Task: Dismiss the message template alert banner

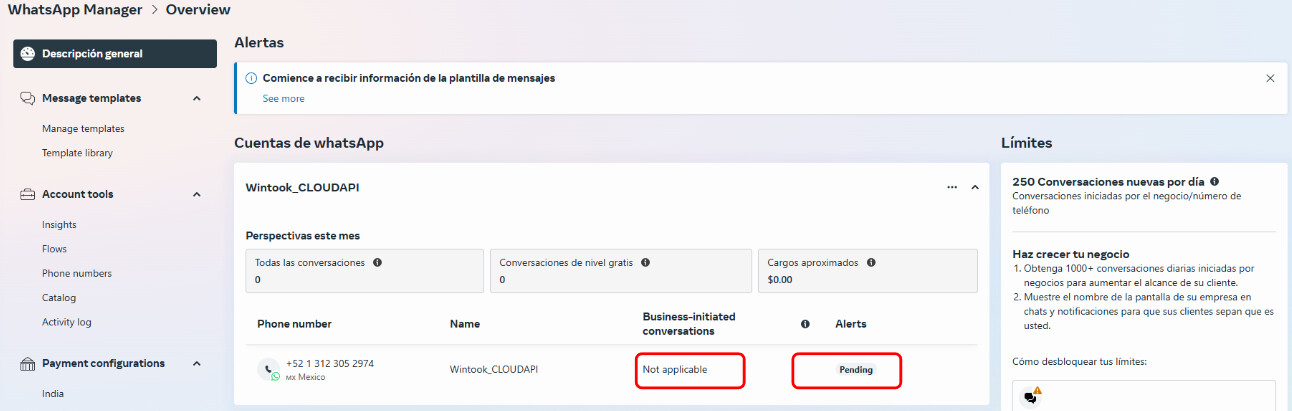Action: (1270, 78)
